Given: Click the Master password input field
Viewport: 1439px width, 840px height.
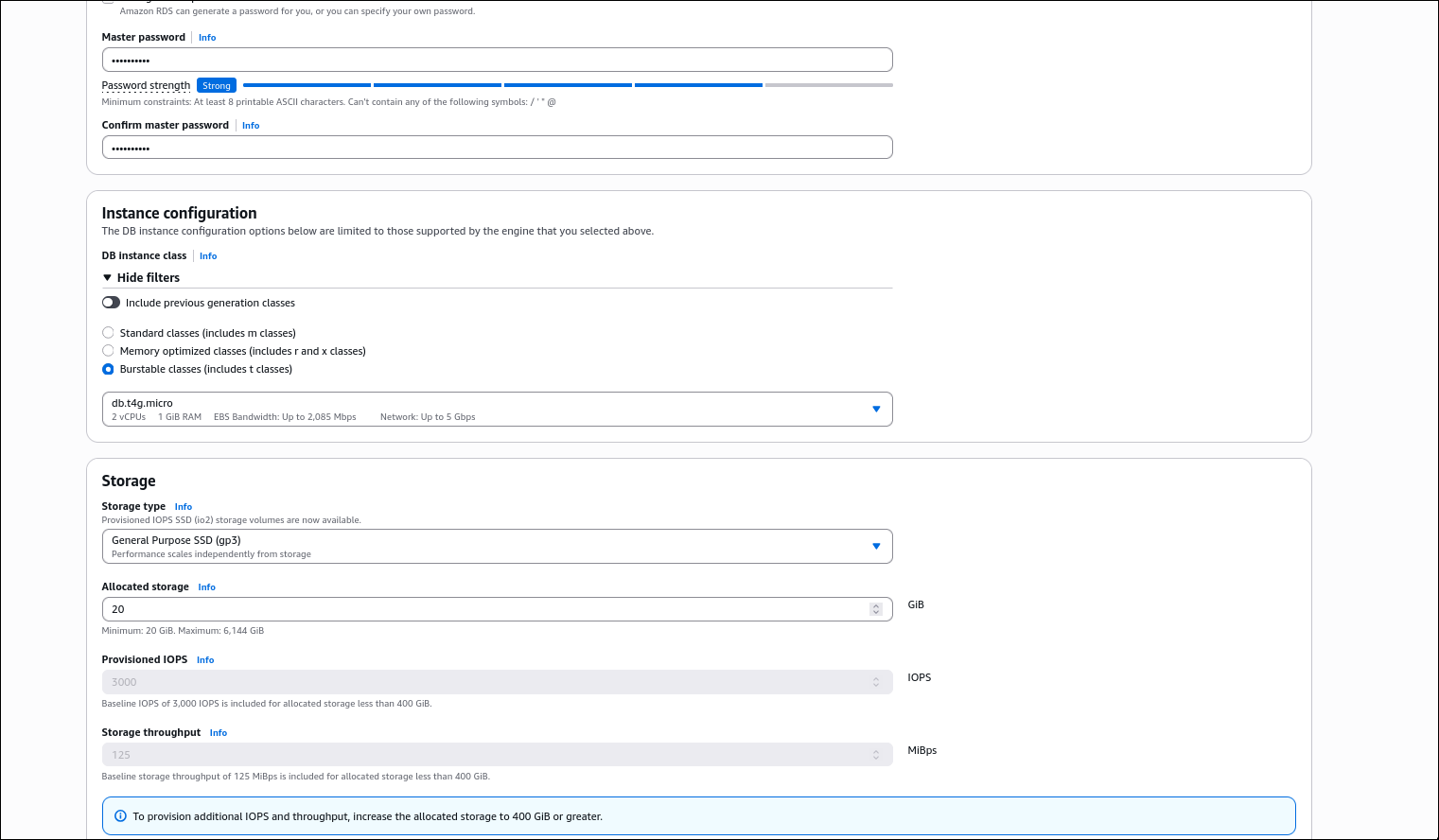Looking at the screenshot, I should point(497,59).
